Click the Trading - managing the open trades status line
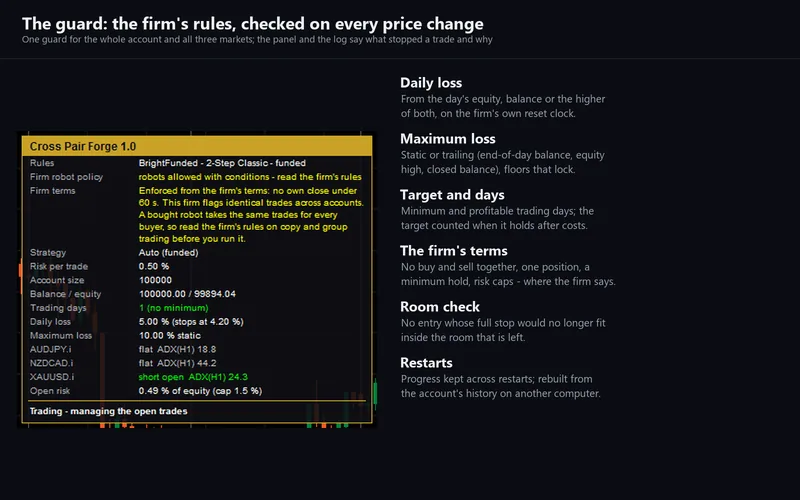800x500 pixels. 108,411
